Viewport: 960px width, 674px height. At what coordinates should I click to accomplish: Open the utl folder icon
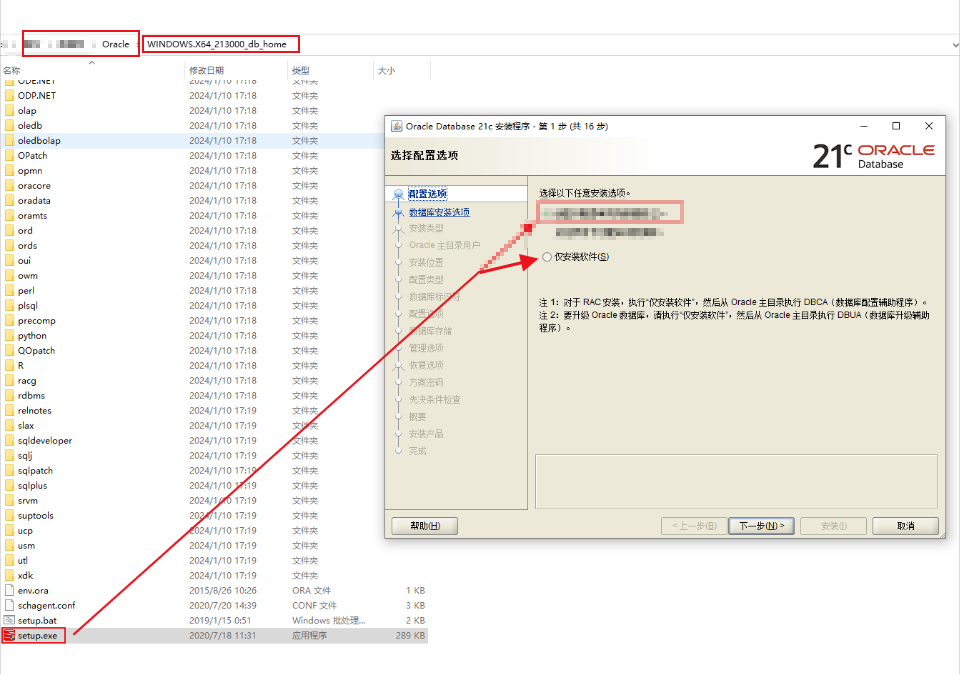click(x=9, y=560)
